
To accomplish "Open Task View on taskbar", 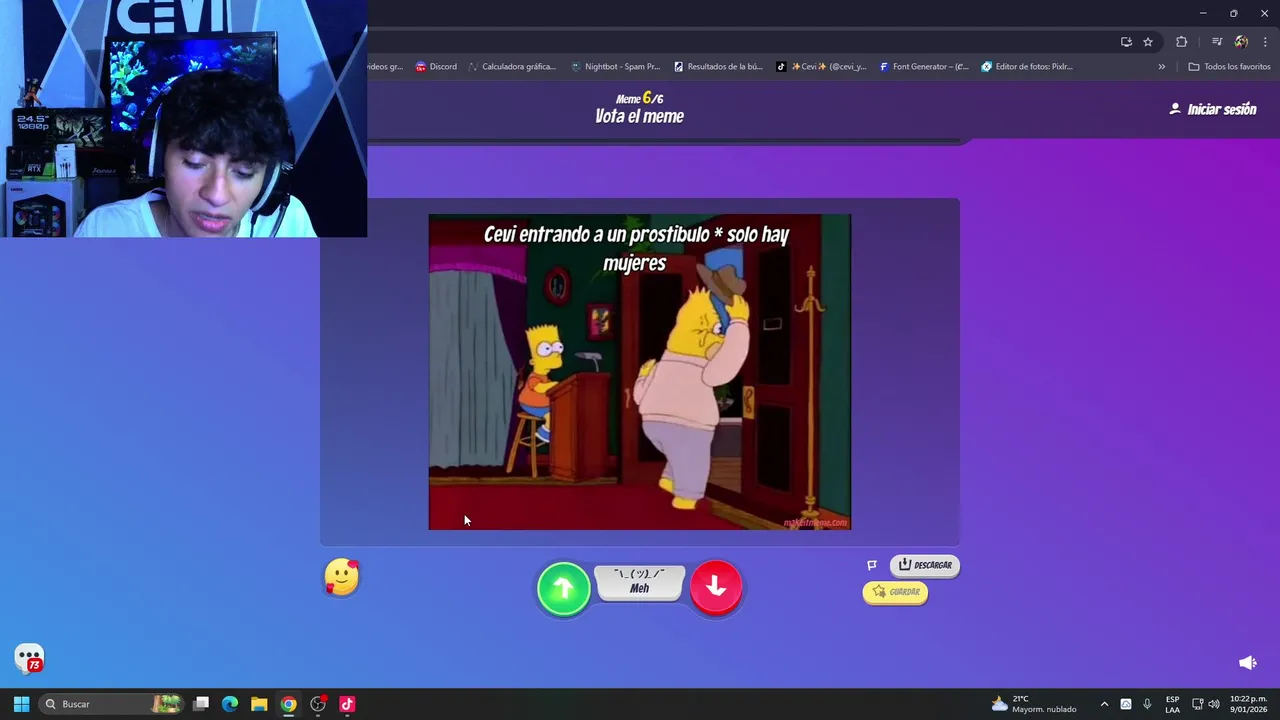I will [201, 704].
